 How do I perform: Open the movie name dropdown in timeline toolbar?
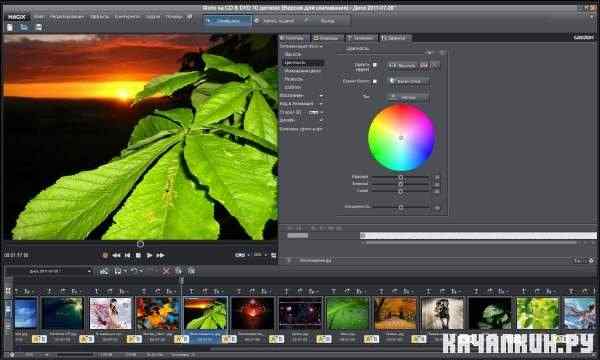coord(59,271)
